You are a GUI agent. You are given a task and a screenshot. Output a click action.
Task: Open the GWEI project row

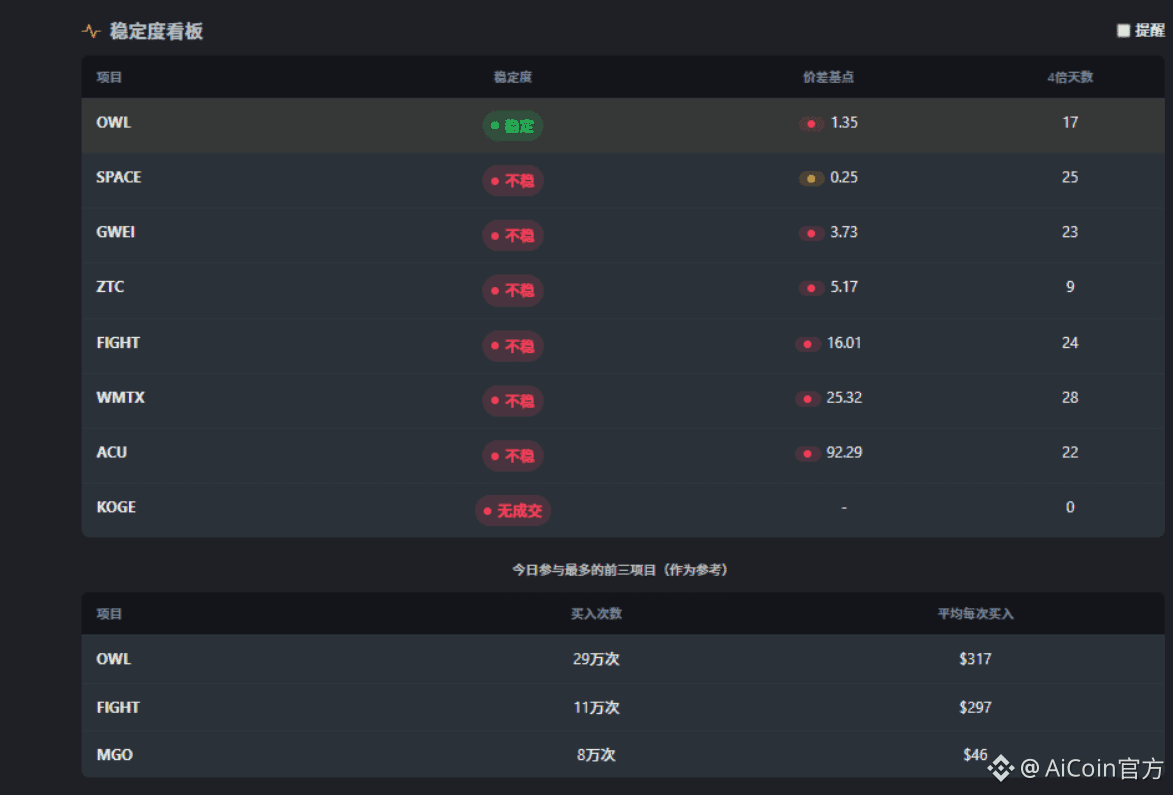[116, 232]
